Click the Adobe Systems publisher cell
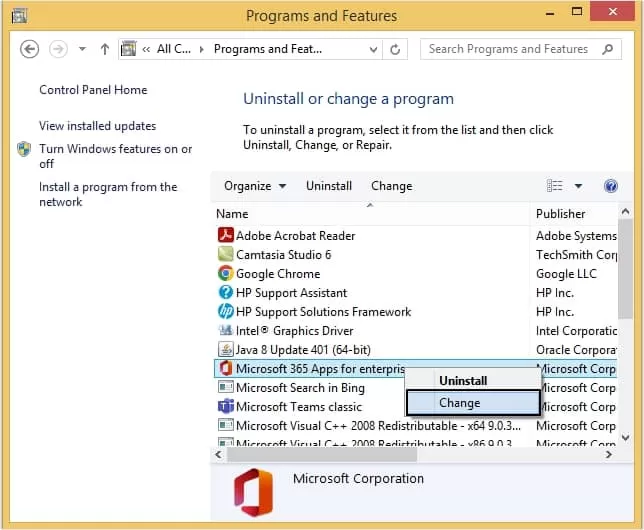The height and width of the screenshot is (530, 644). [576, 236]
